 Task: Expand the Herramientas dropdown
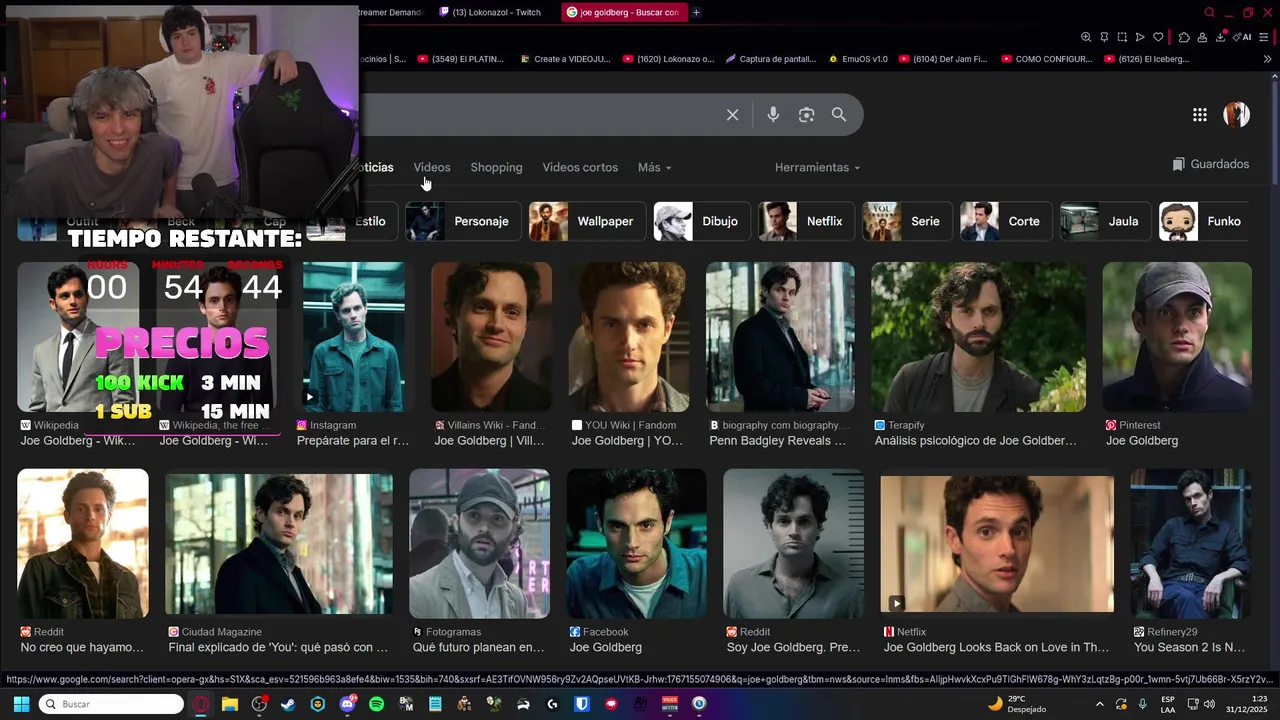click(817, 167)
